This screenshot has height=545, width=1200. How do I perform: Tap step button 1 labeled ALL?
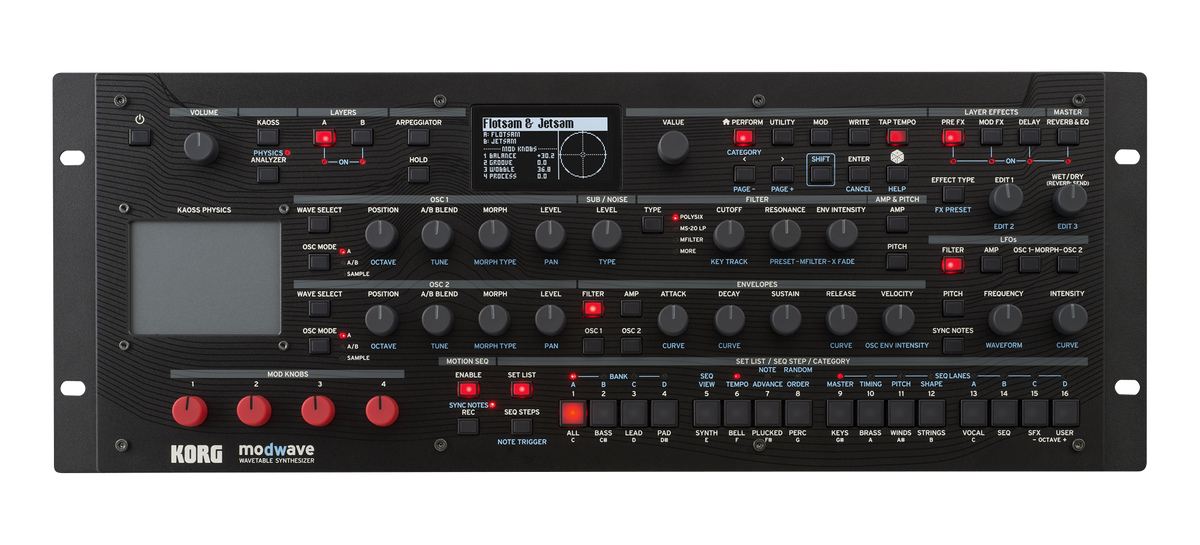(573, 413)
